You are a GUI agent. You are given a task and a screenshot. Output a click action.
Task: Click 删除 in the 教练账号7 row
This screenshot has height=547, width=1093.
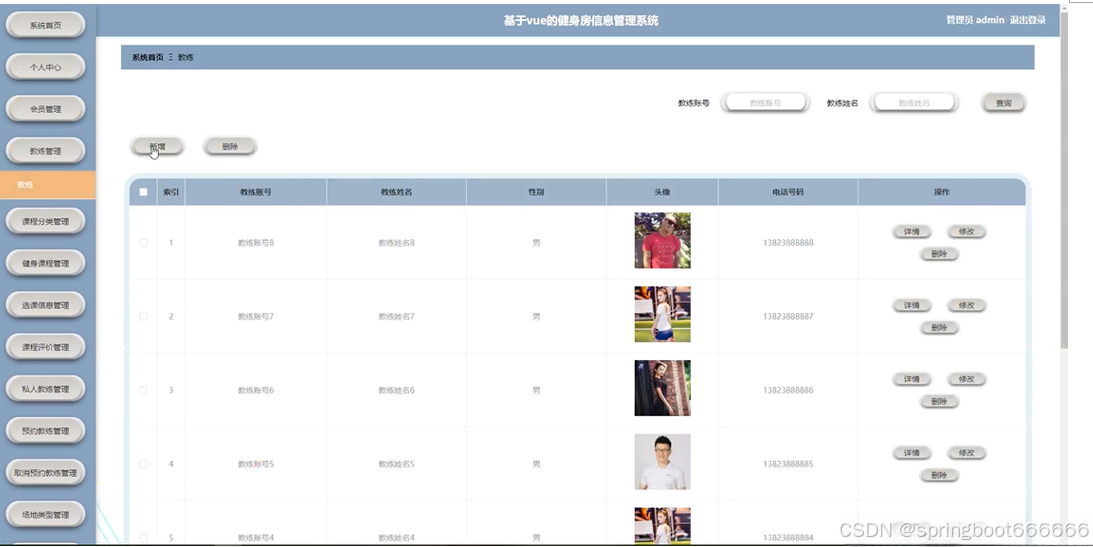tap(939, 328)
